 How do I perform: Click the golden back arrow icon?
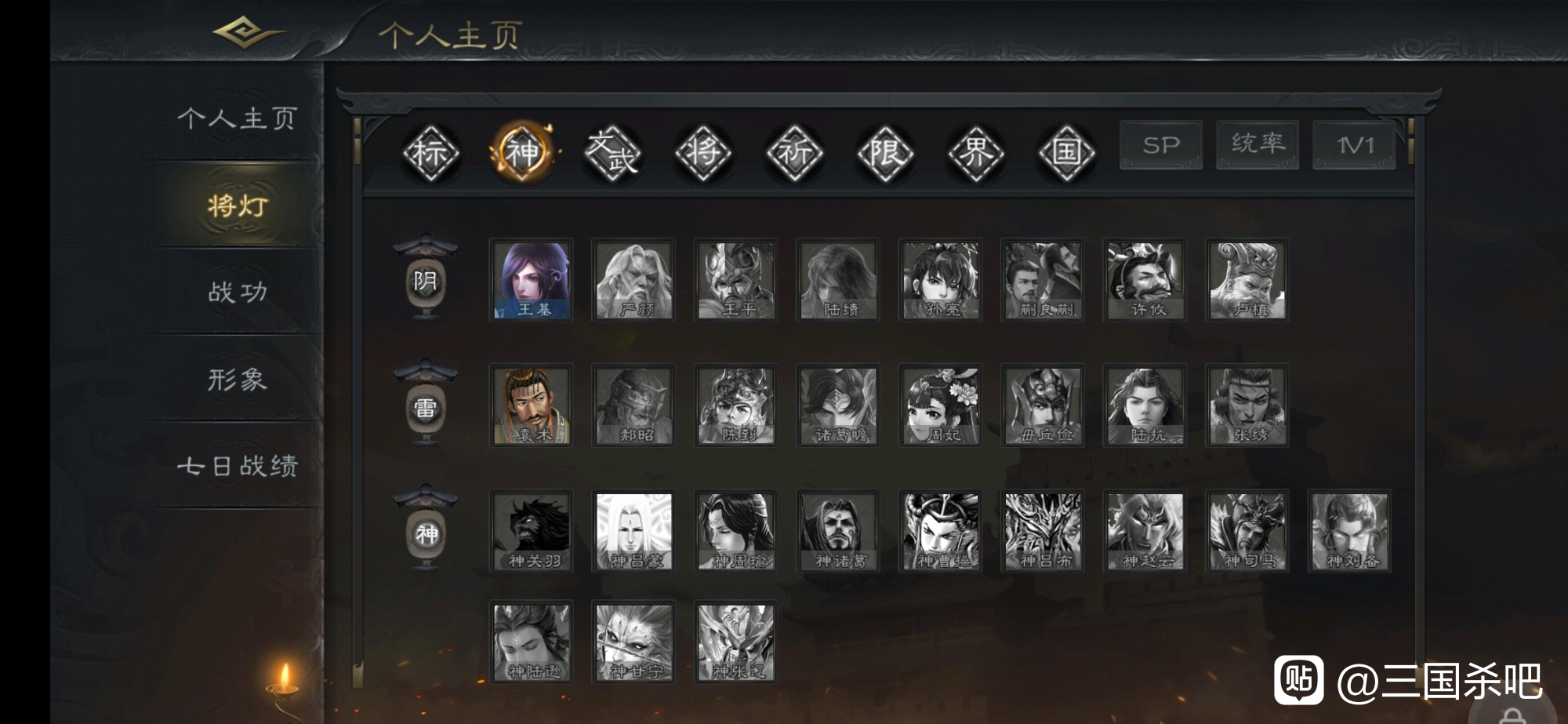[x=247, y=33]
